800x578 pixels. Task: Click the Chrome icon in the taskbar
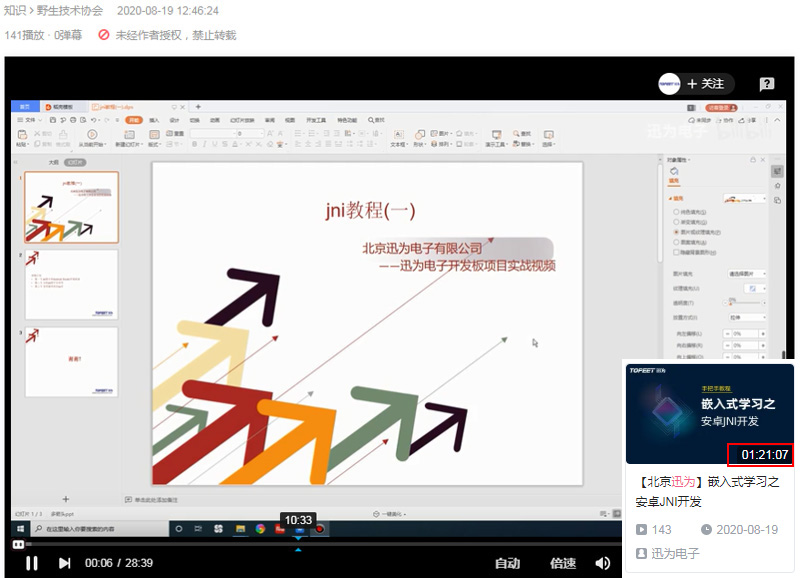260,529
